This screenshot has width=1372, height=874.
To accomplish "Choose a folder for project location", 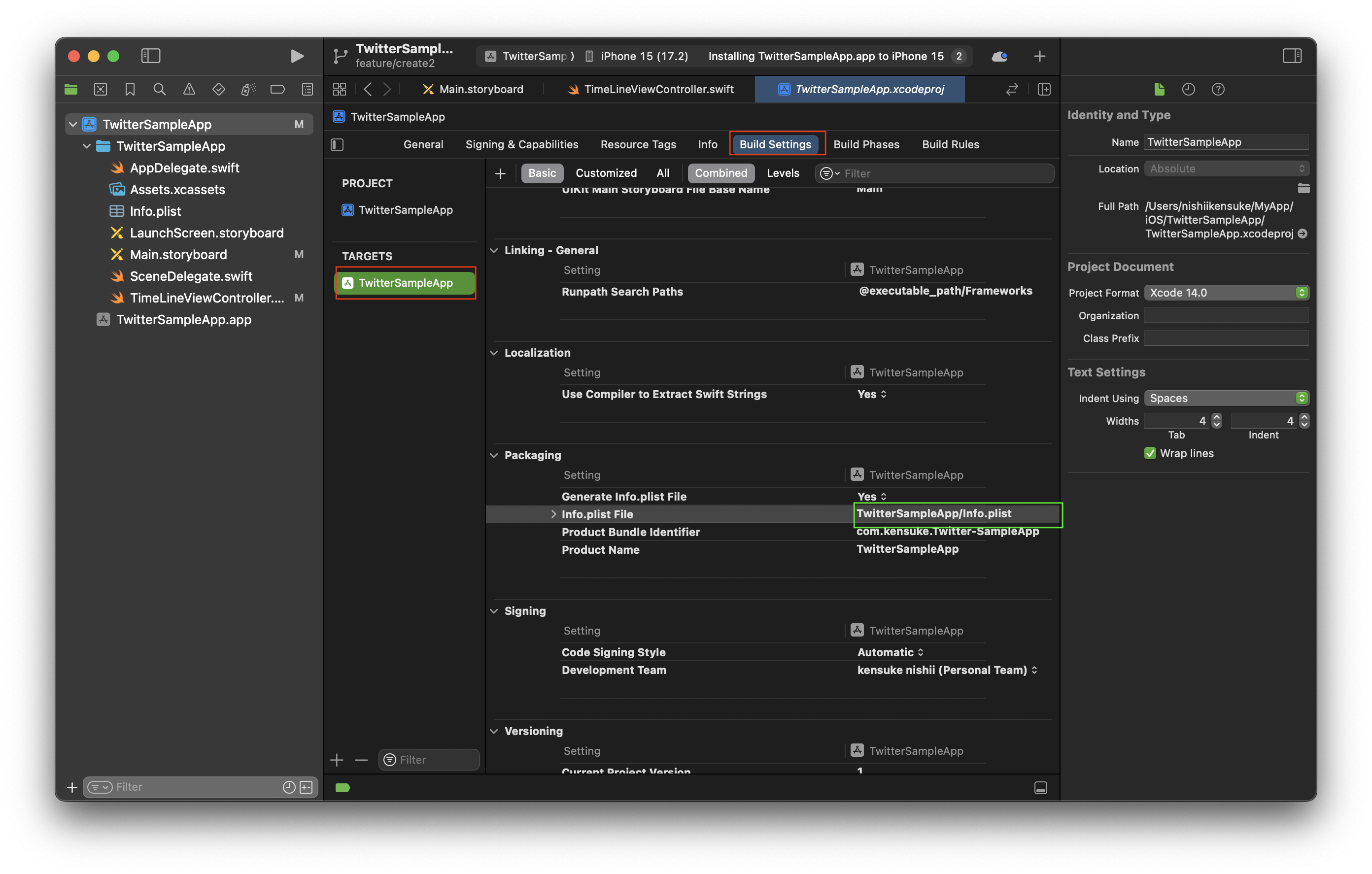I will (x=1303, y=189).
